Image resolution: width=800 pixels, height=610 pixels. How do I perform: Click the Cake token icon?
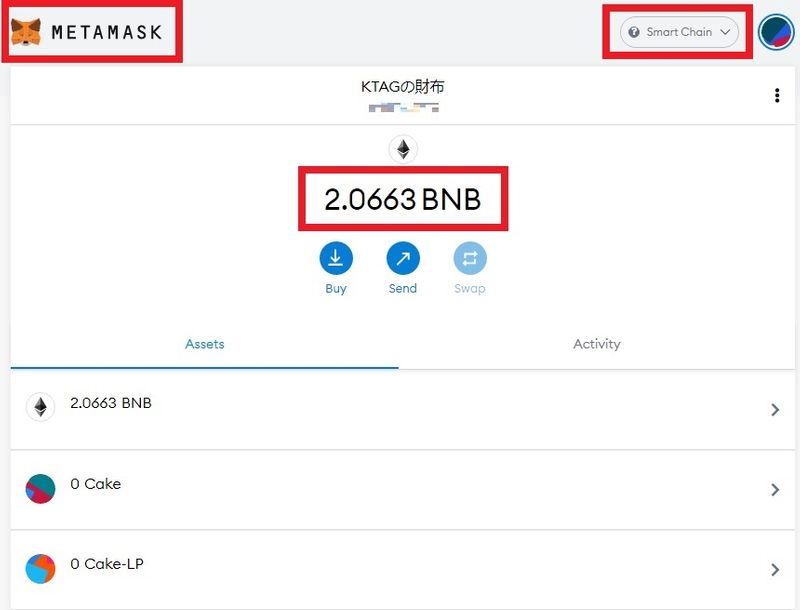pos(40,489)
